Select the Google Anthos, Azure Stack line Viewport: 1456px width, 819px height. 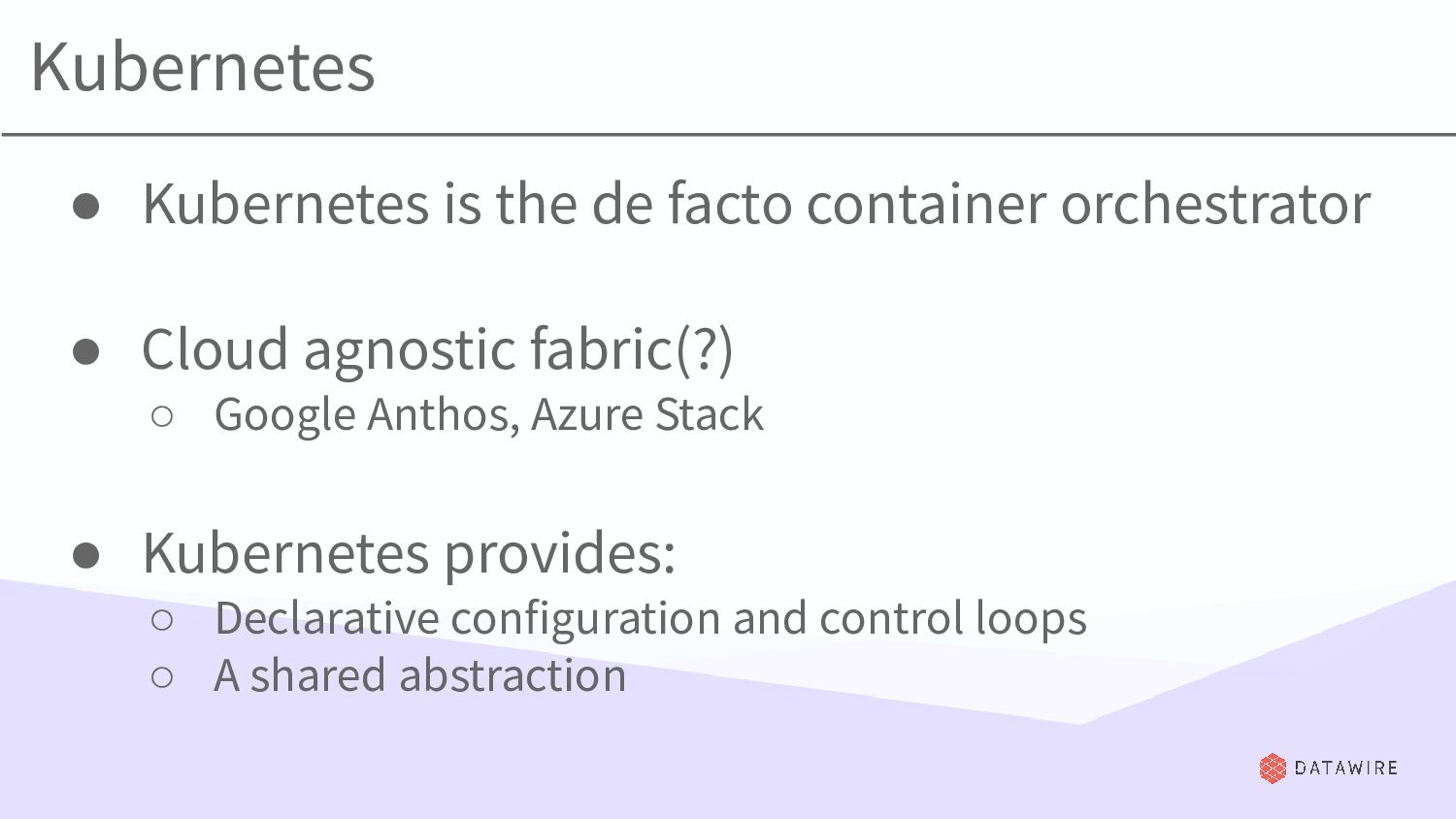tap(489, 415)
